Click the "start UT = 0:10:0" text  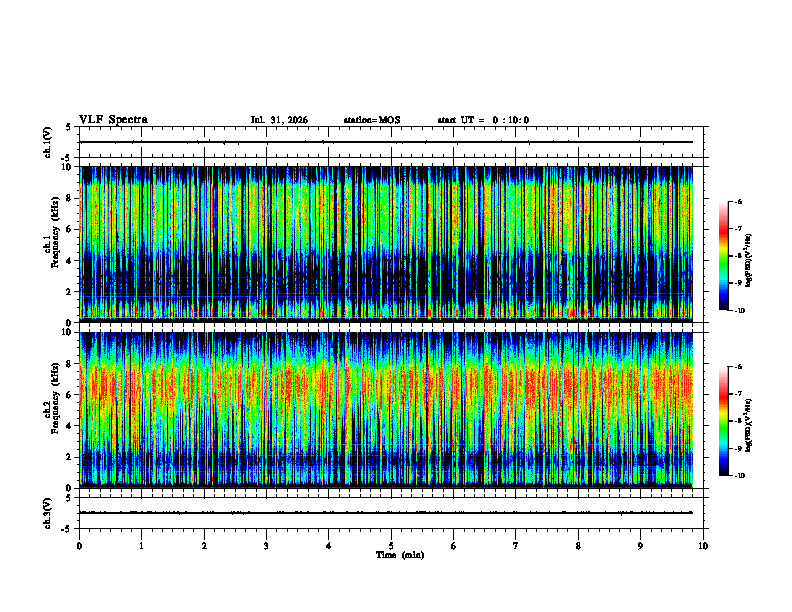tap(483, 120)
